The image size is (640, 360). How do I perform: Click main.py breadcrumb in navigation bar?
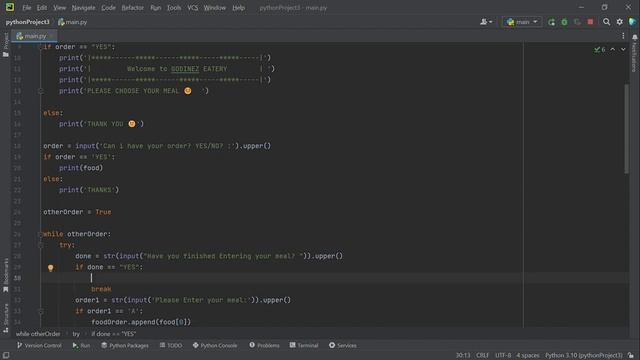point(73,22)
